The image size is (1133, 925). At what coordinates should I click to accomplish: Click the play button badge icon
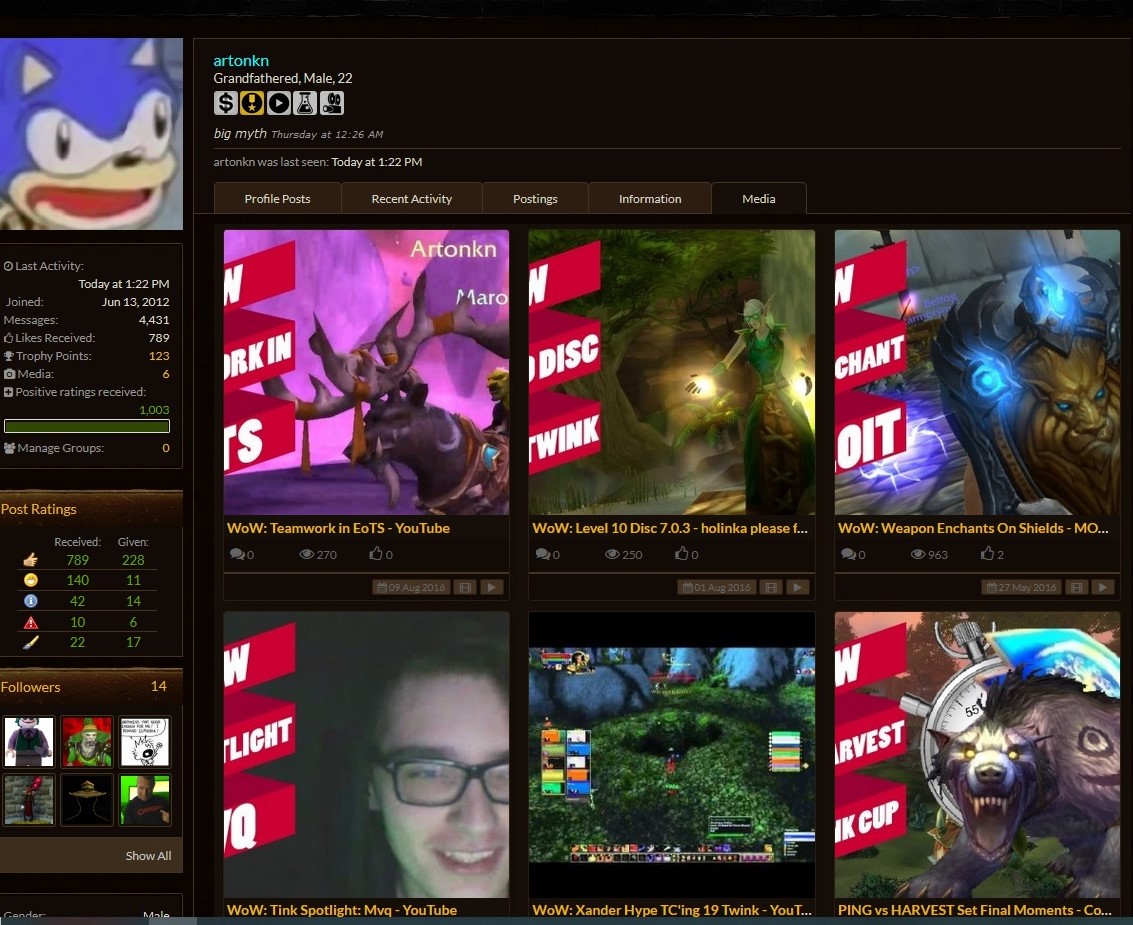[x=278, y=103]
